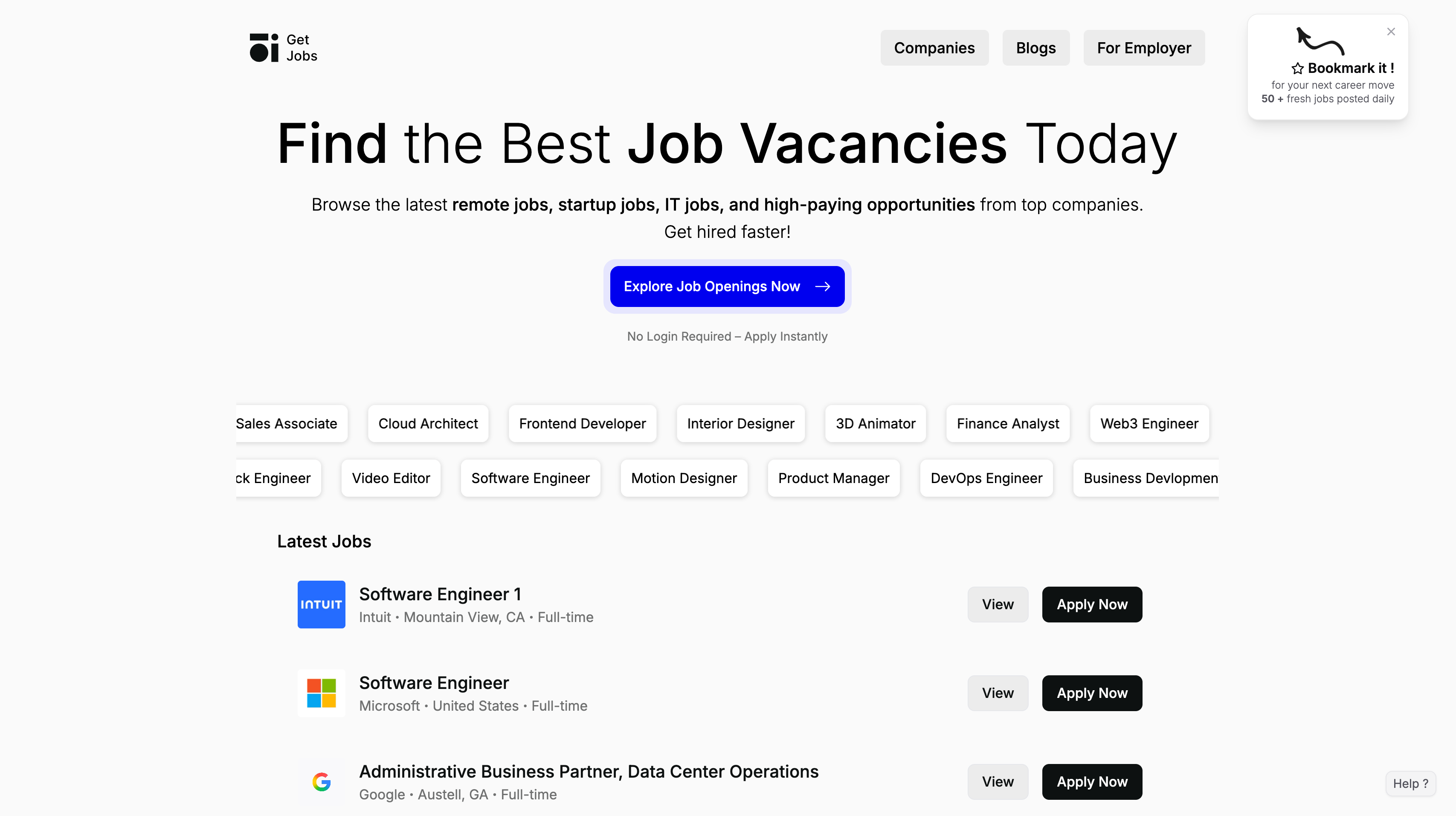Click the Google company logo
Image resolution: width=1456 pixels, height=816 pixels.
[x=322, y=782]
